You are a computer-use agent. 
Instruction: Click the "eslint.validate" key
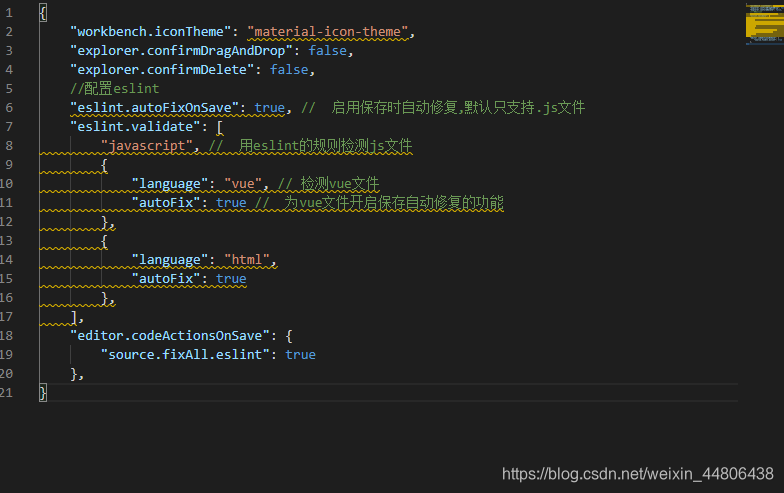point(136,126)
